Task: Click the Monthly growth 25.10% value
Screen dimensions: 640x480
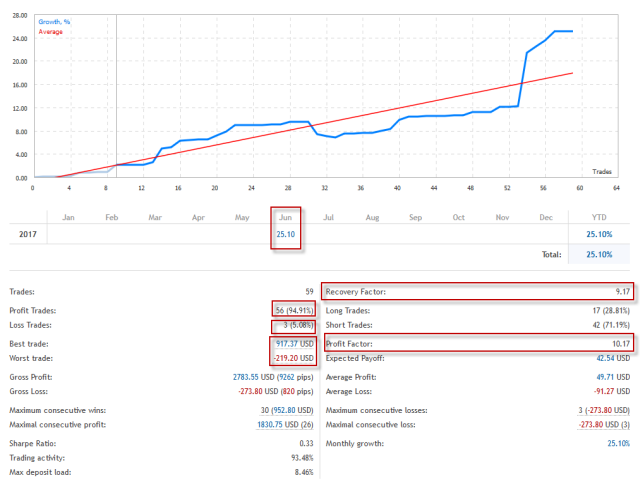Action: [617, 442]
